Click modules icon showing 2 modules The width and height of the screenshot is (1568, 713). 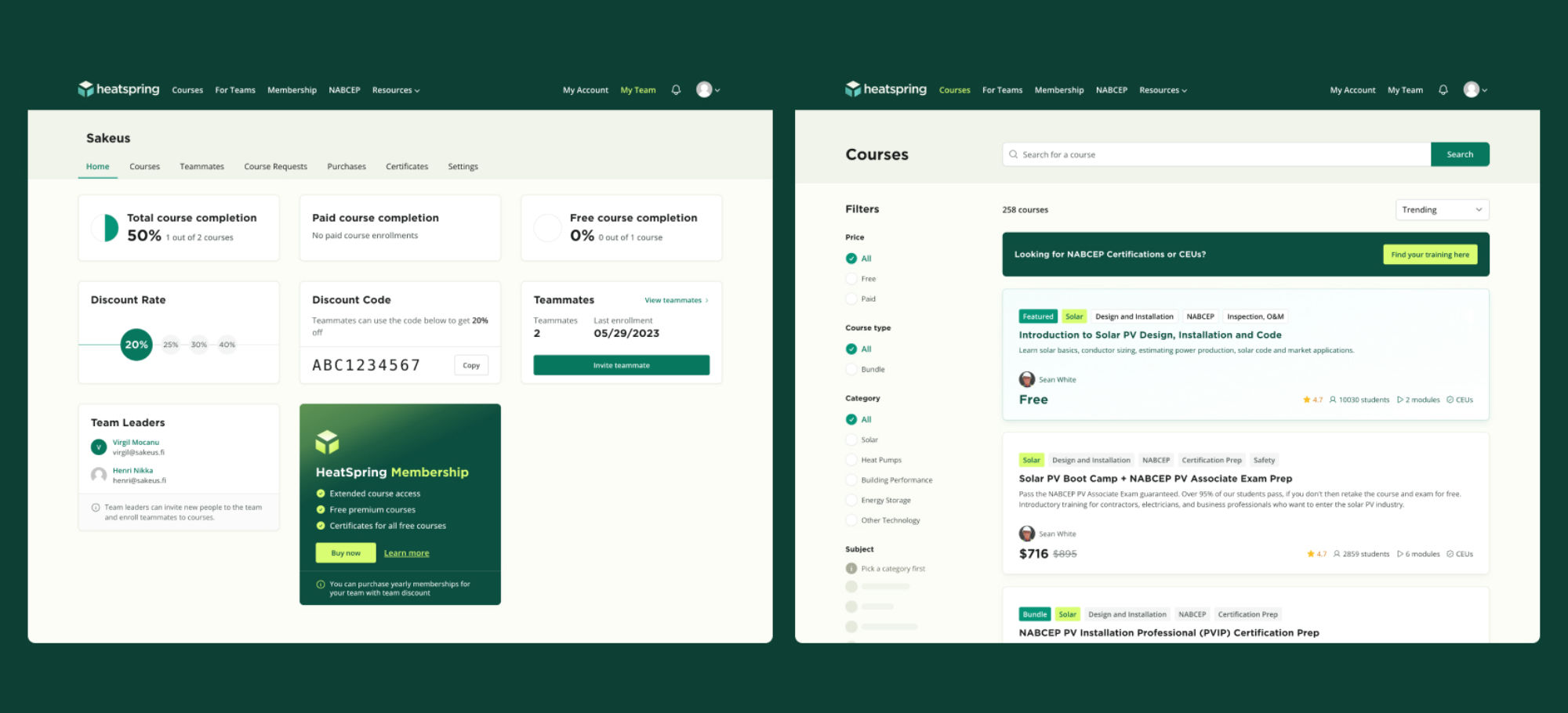click(x=1400, y=400)
